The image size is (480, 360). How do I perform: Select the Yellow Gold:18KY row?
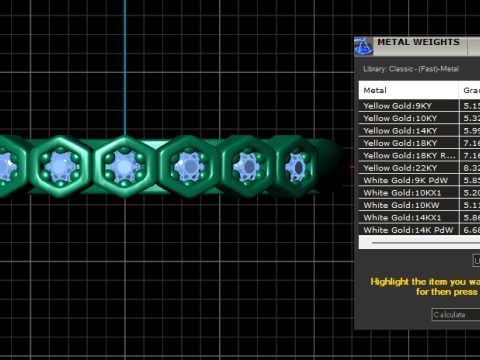click(x=419, y=143)
